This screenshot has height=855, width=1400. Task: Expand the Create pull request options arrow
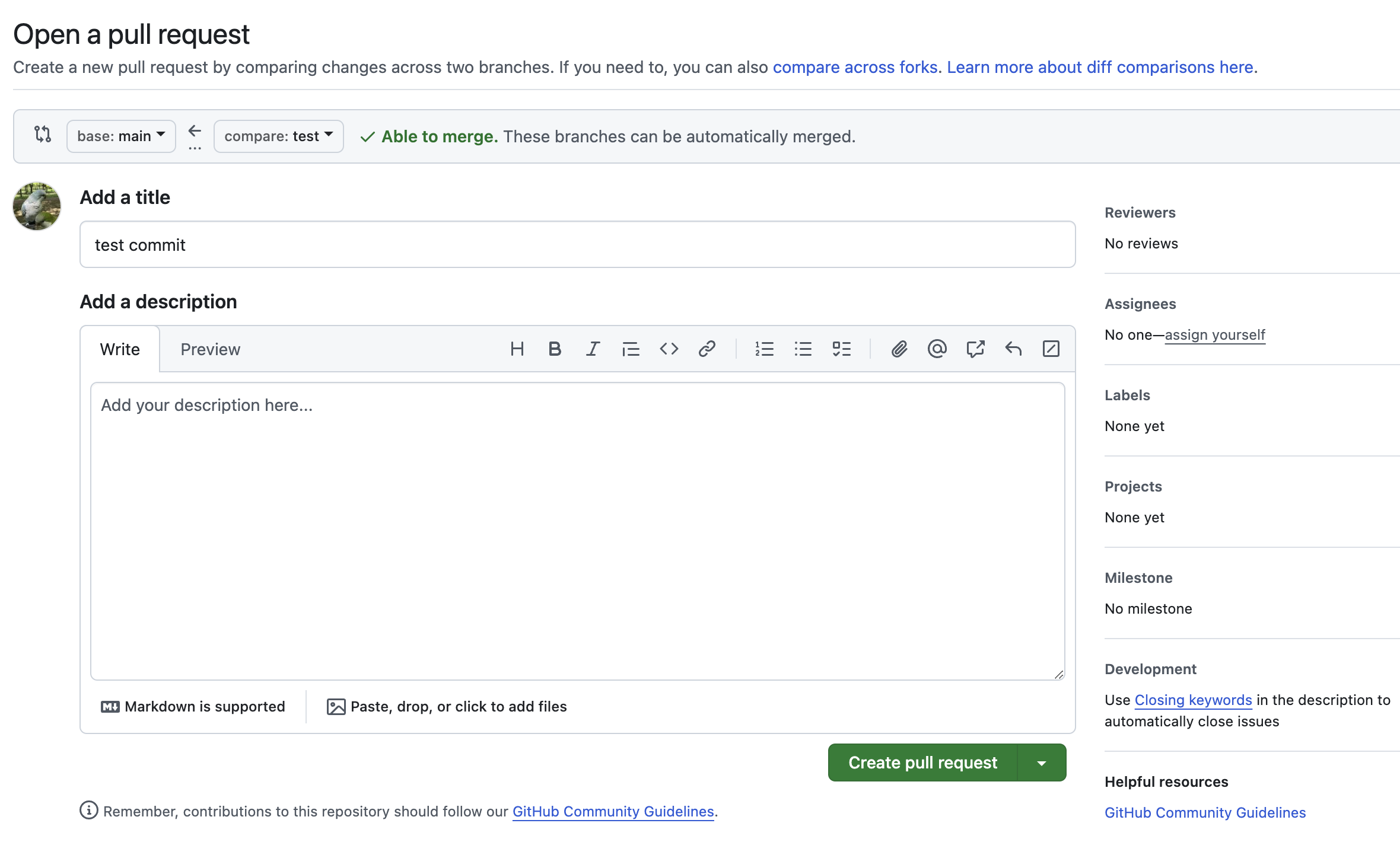[1042, 763]
